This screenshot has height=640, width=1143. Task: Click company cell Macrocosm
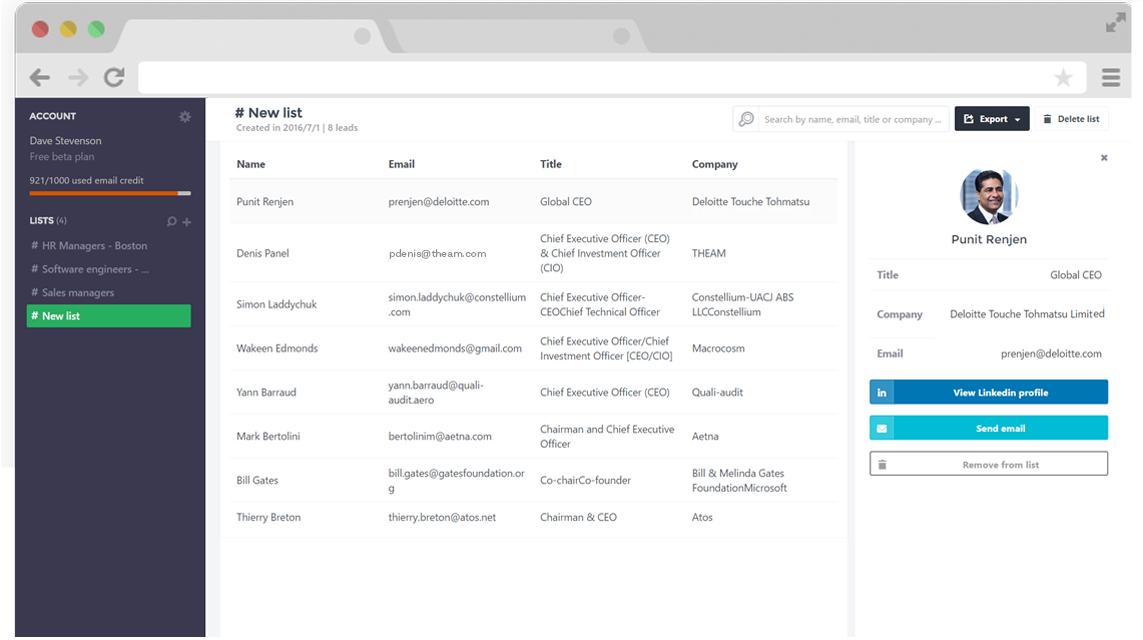pyautogui.click(x=718, y=348)
